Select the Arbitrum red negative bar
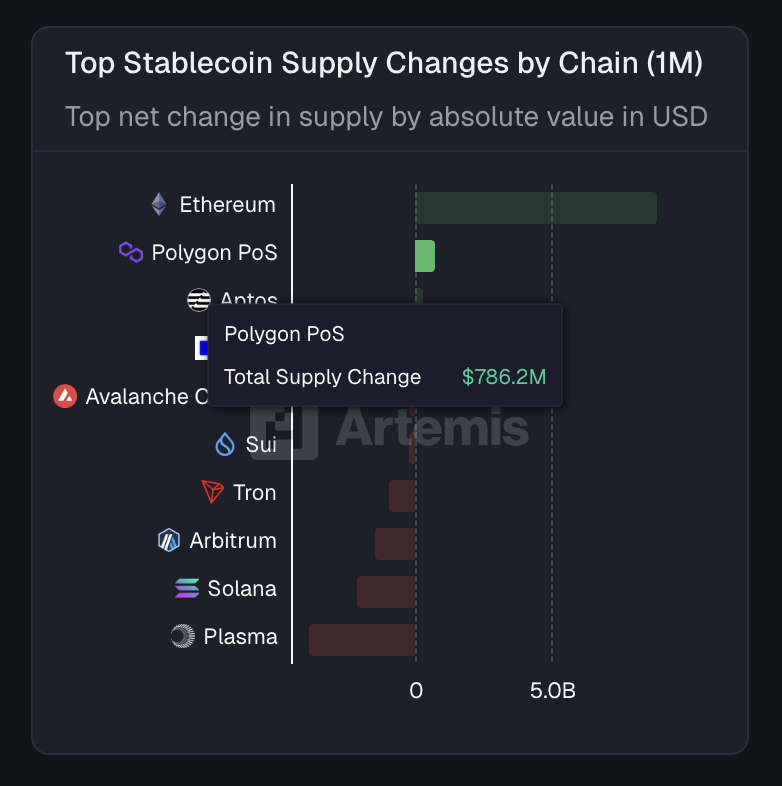Viewport: 782px width, 786px height. click(x=395, y=544)
